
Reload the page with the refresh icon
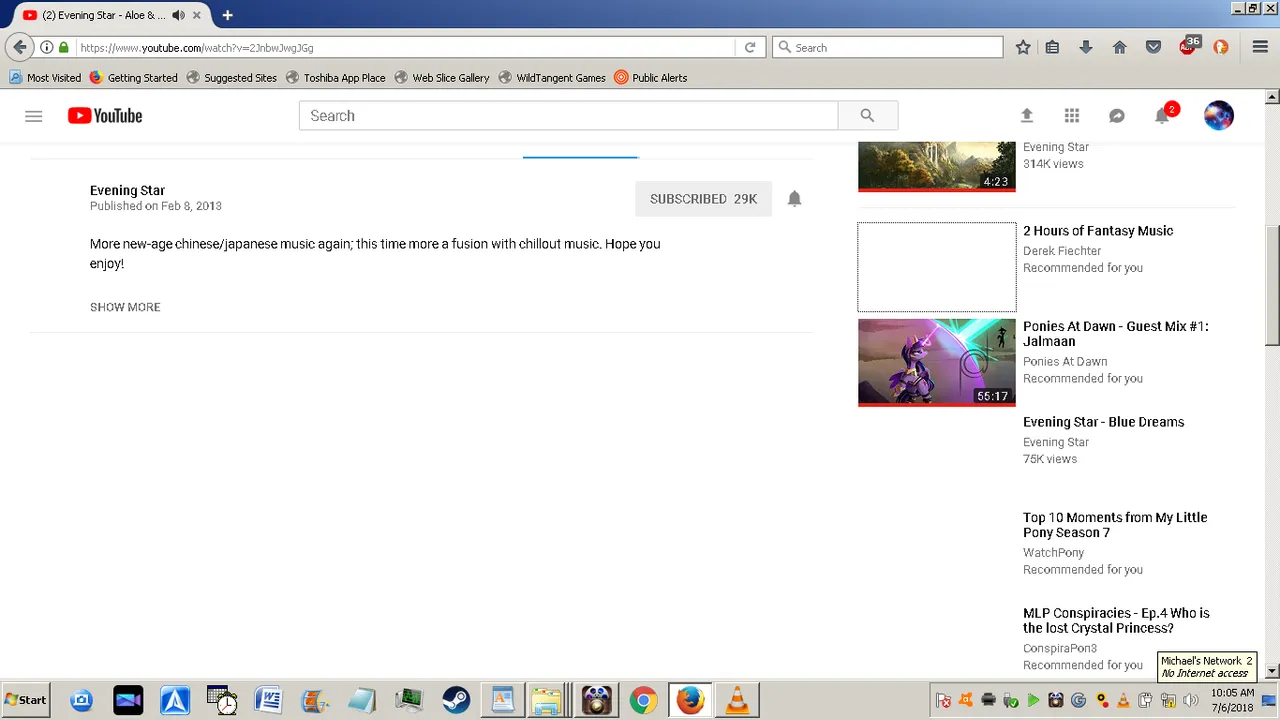coord(750,47)
